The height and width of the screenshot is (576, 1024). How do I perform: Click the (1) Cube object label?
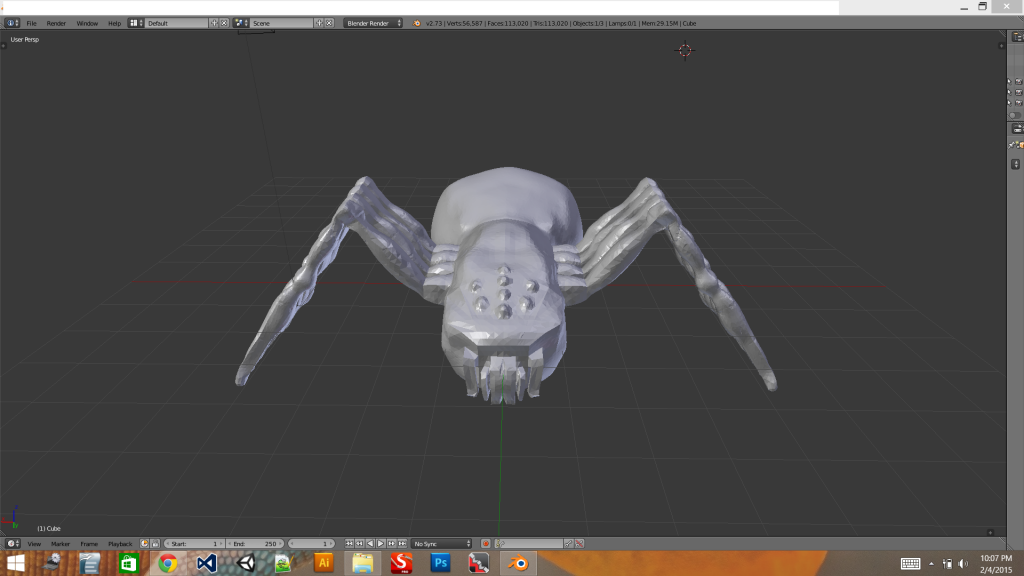point(49,528)
